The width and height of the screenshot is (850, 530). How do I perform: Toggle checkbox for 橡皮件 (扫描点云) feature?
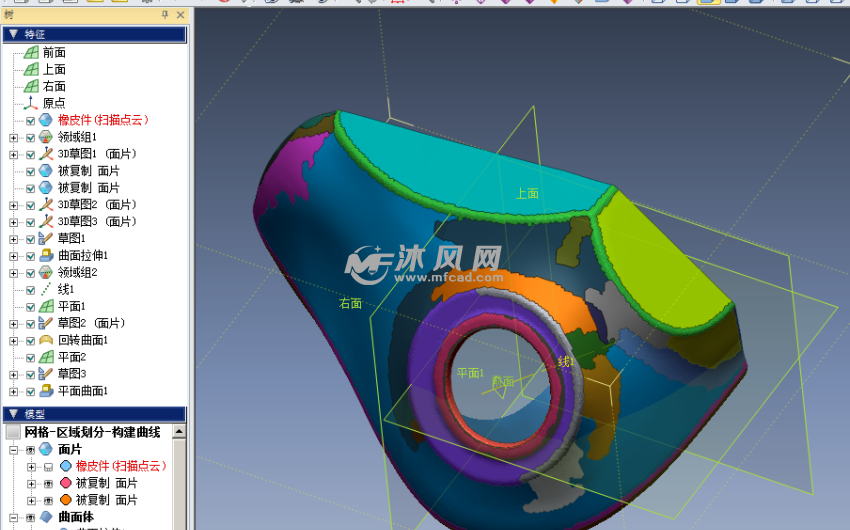tap(30, 120)
